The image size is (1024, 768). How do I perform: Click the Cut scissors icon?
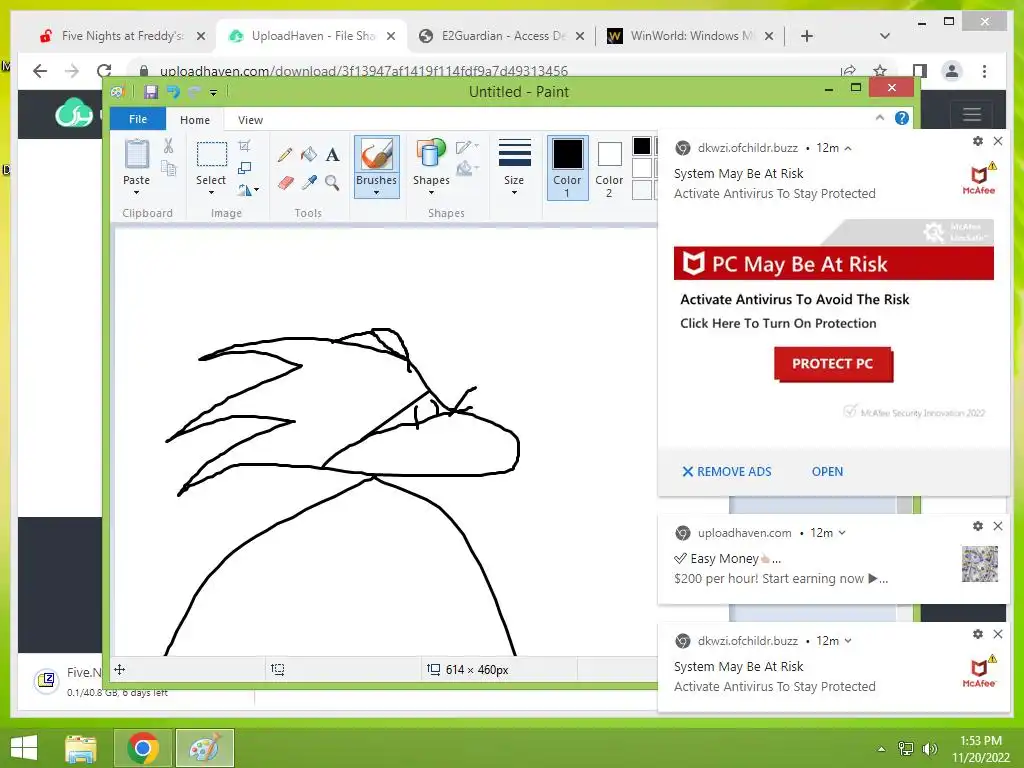pos(168,146)
